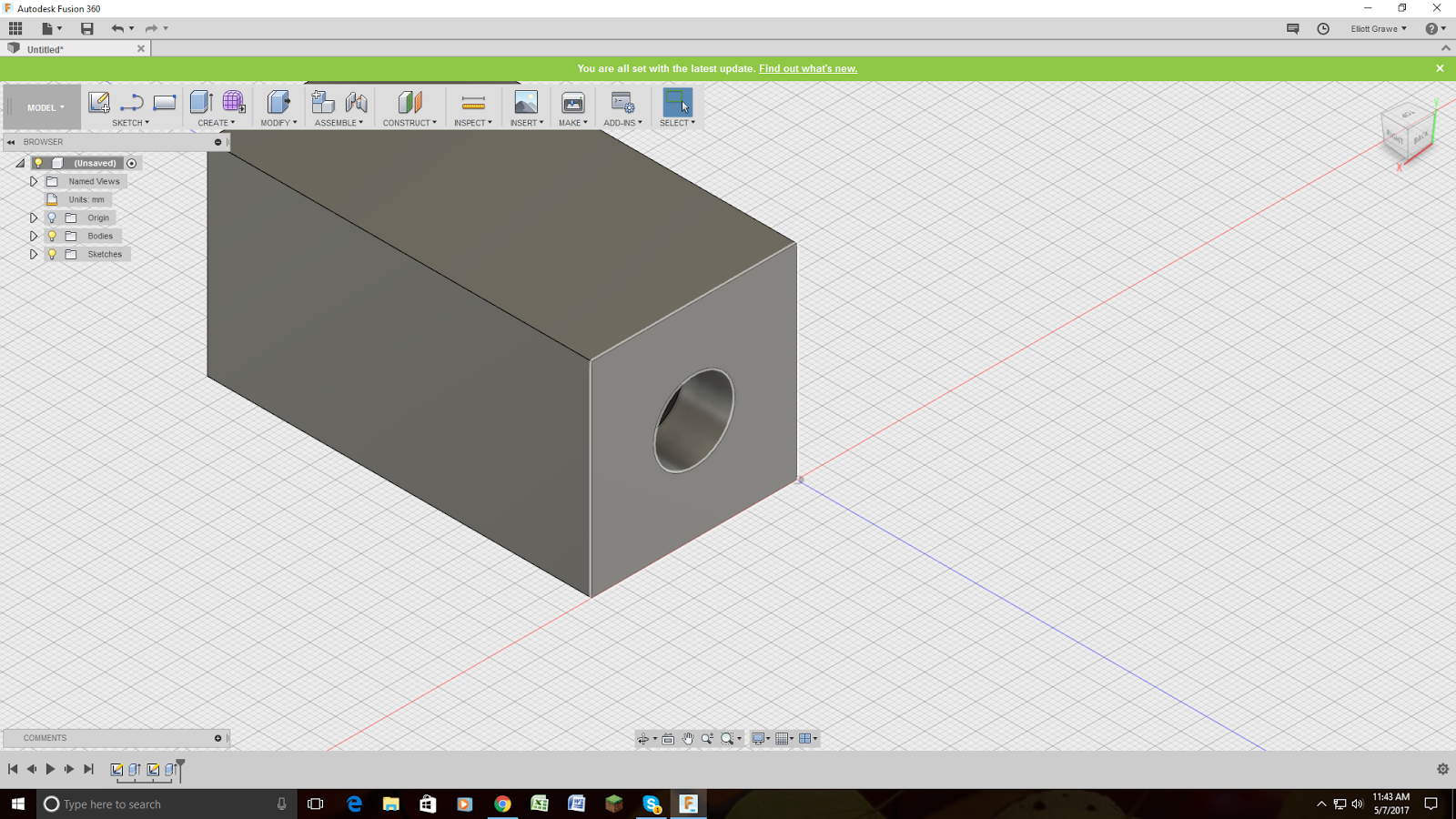
Task: Click the Find out what's new link
Action: pyautogui.click(x=808, y=68)
